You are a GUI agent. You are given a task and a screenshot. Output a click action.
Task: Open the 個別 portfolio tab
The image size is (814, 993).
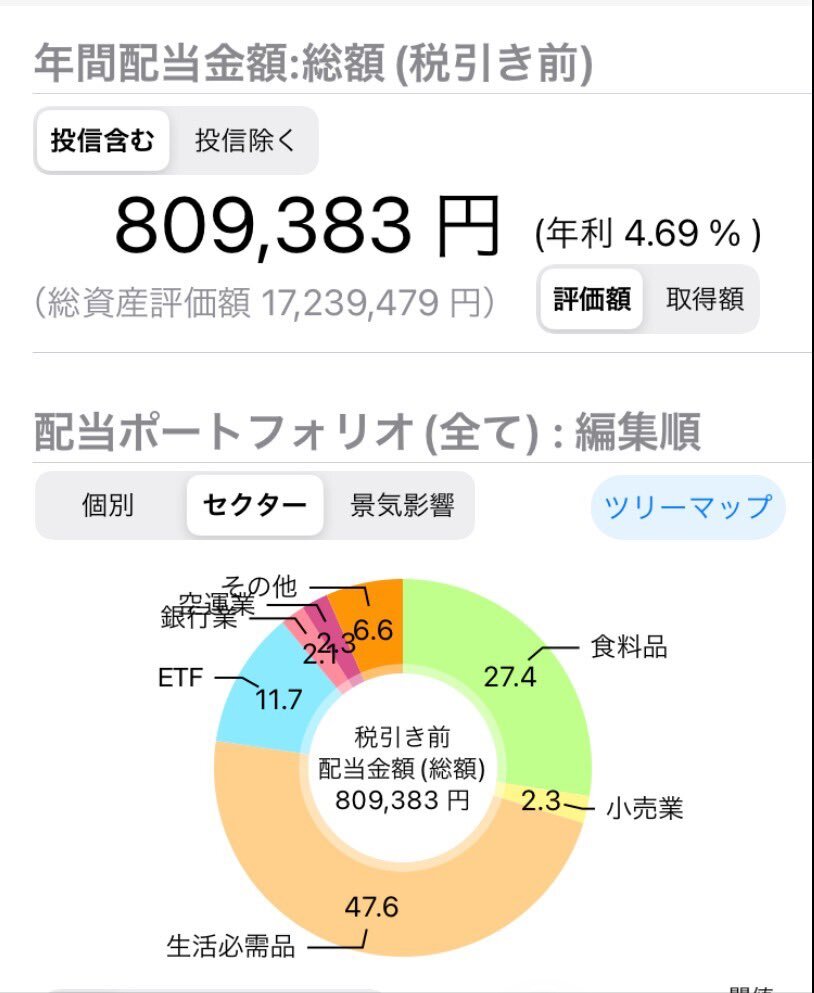pyautogui.click(x=108, y=505)
